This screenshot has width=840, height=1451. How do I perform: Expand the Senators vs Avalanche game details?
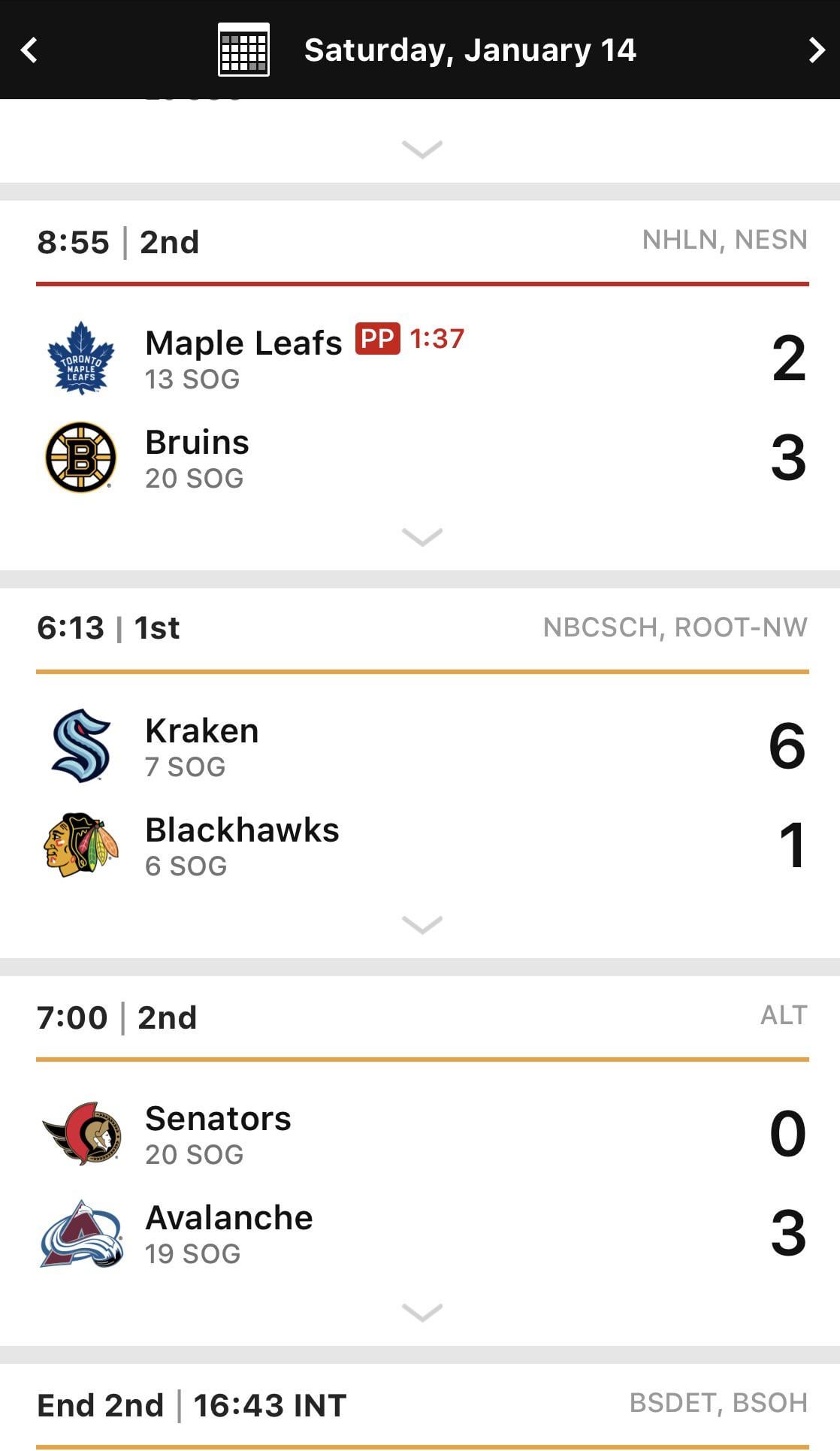coord(422,1312)
